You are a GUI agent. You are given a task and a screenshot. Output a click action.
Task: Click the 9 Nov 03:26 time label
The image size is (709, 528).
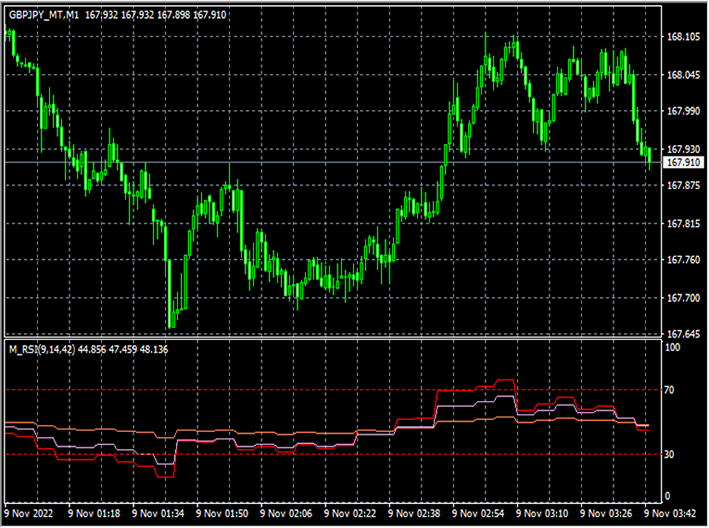click(606, 514)
